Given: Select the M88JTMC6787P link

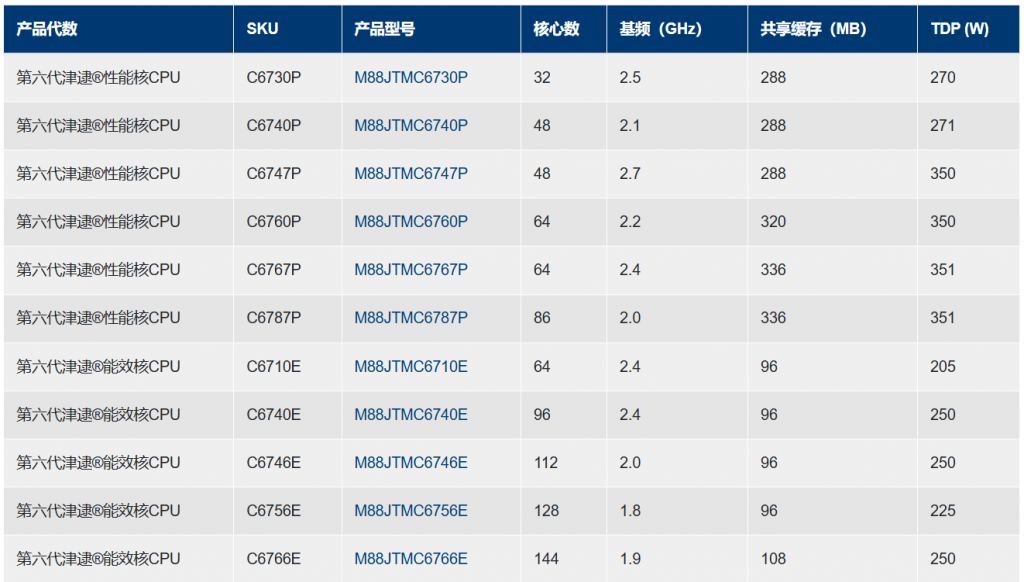Looking at the screenshot, I should [410, 317].
